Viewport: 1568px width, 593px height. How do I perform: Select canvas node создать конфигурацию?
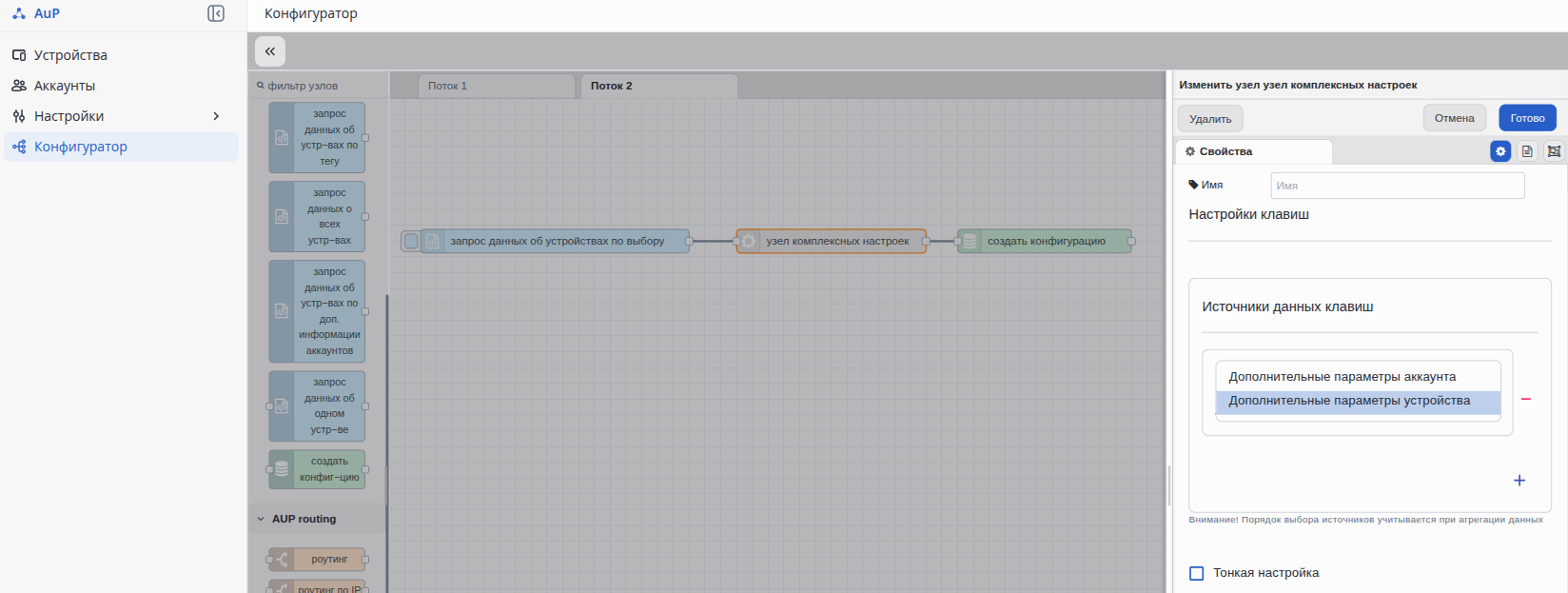coord(1045,242)
